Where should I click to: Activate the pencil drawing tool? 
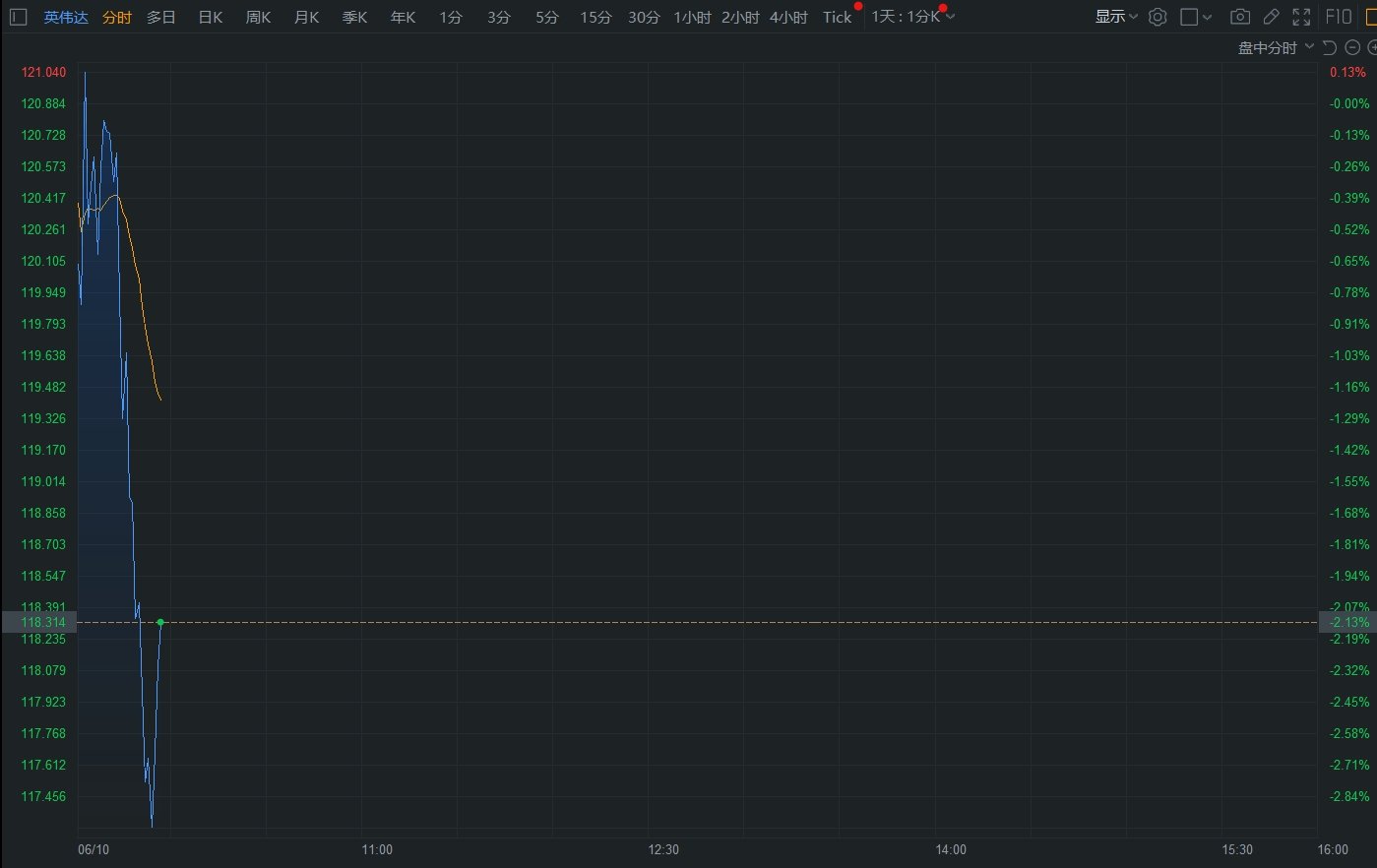pos(1271,17)
